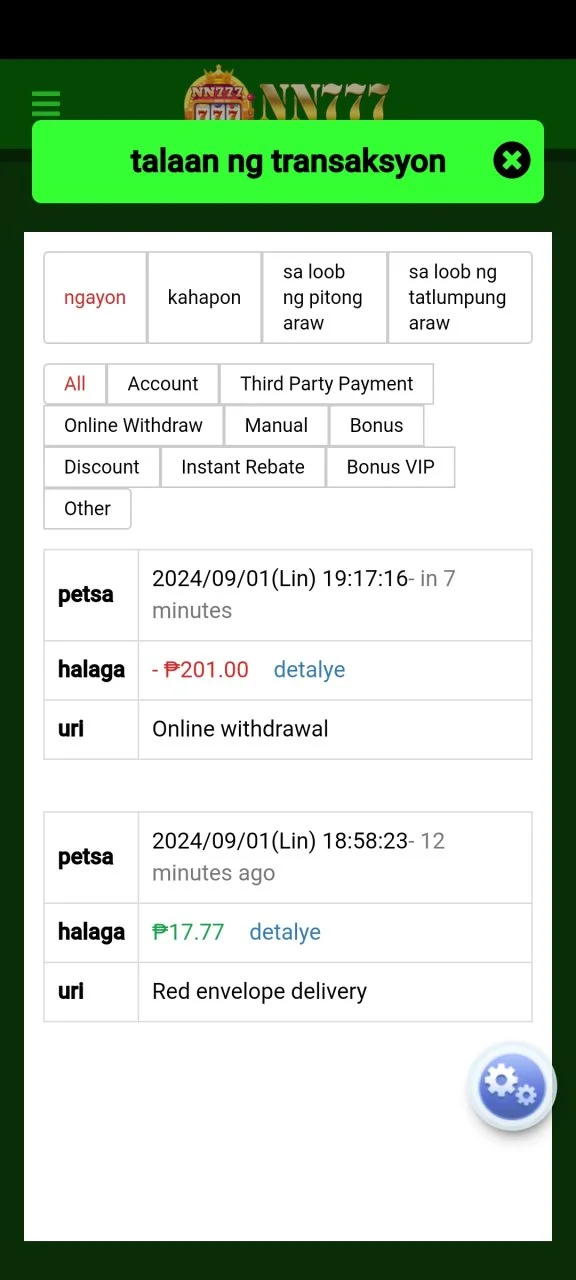The width and height of the screenshot is (576, 1280).
Task: Filter by Bonus transactions
Action: click(376, 425)
